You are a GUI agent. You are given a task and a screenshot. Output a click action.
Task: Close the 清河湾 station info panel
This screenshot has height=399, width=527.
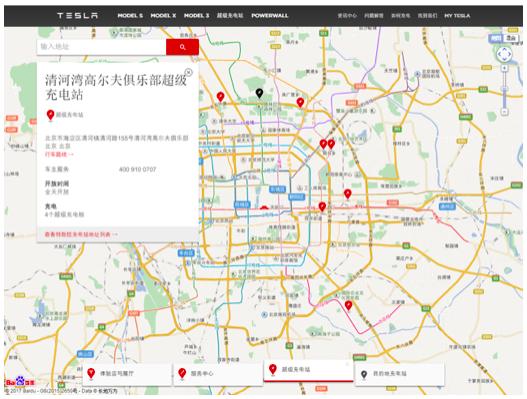(189, 72)
